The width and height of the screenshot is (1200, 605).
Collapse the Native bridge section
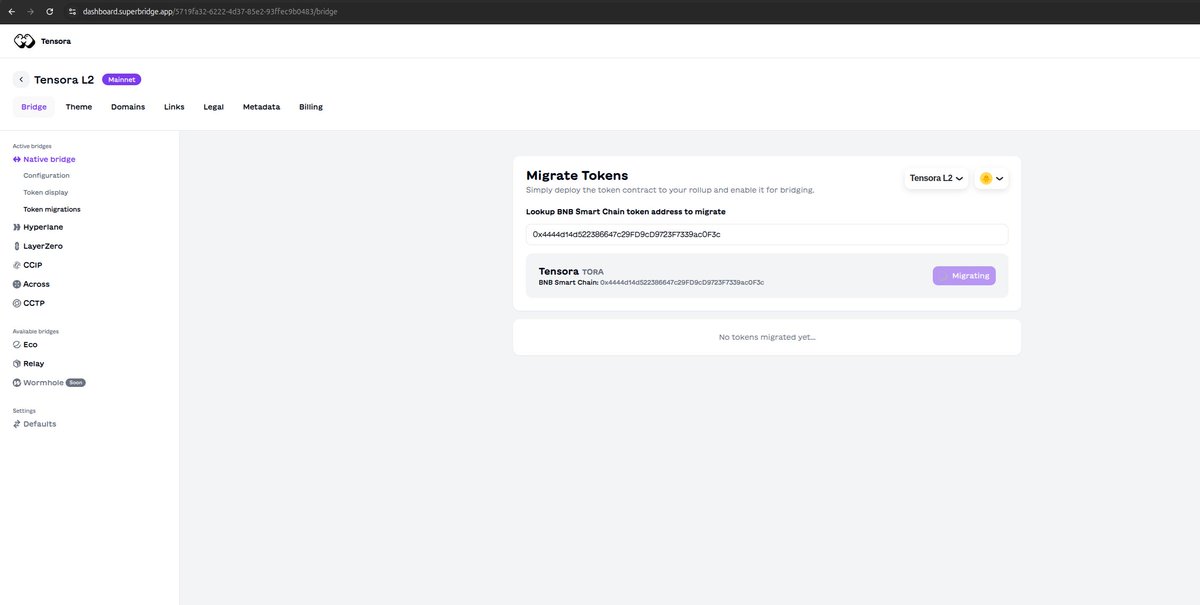(48, 159)
